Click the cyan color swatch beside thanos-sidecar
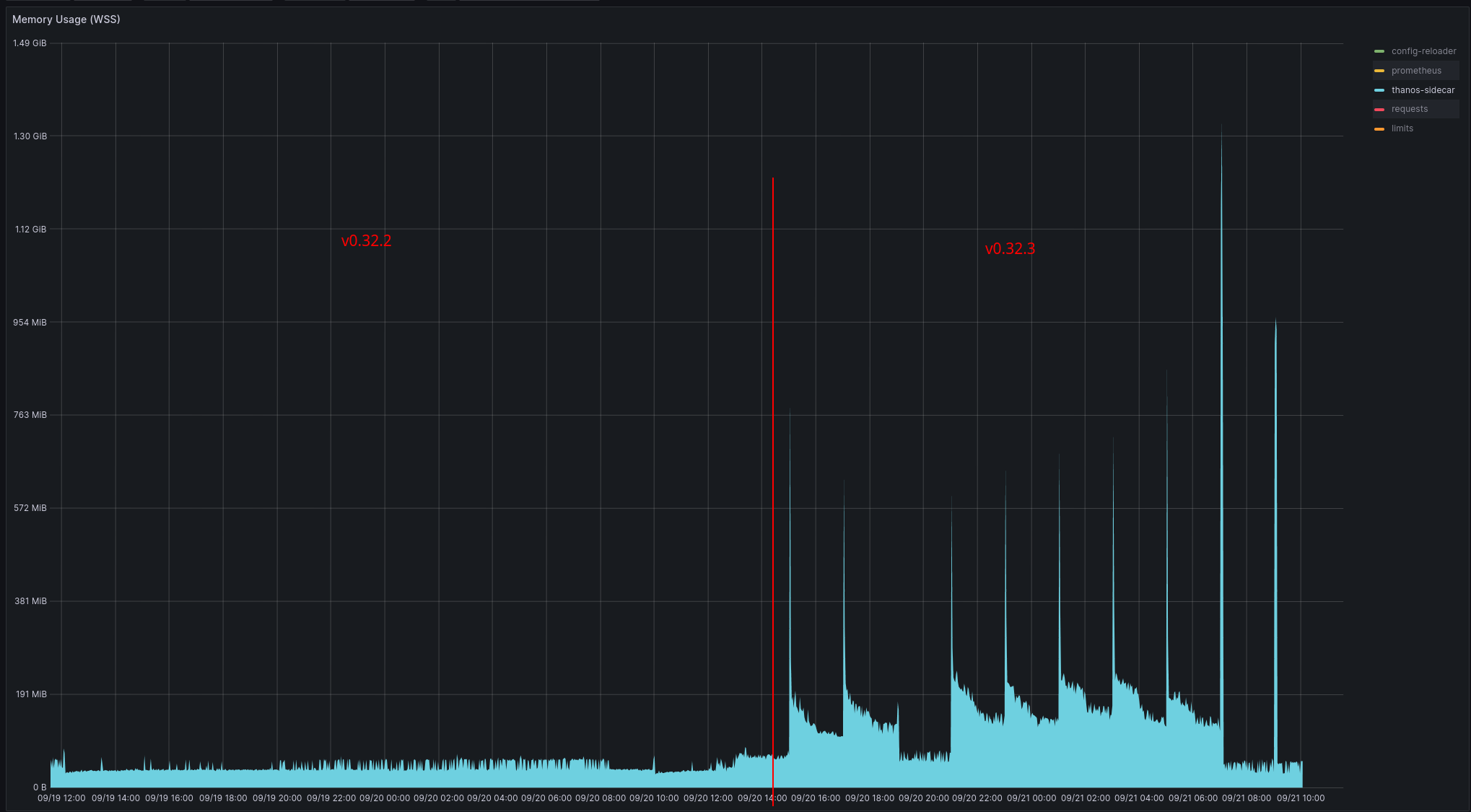Screen dimensions: 1471x812 [x=1380, y=90]
